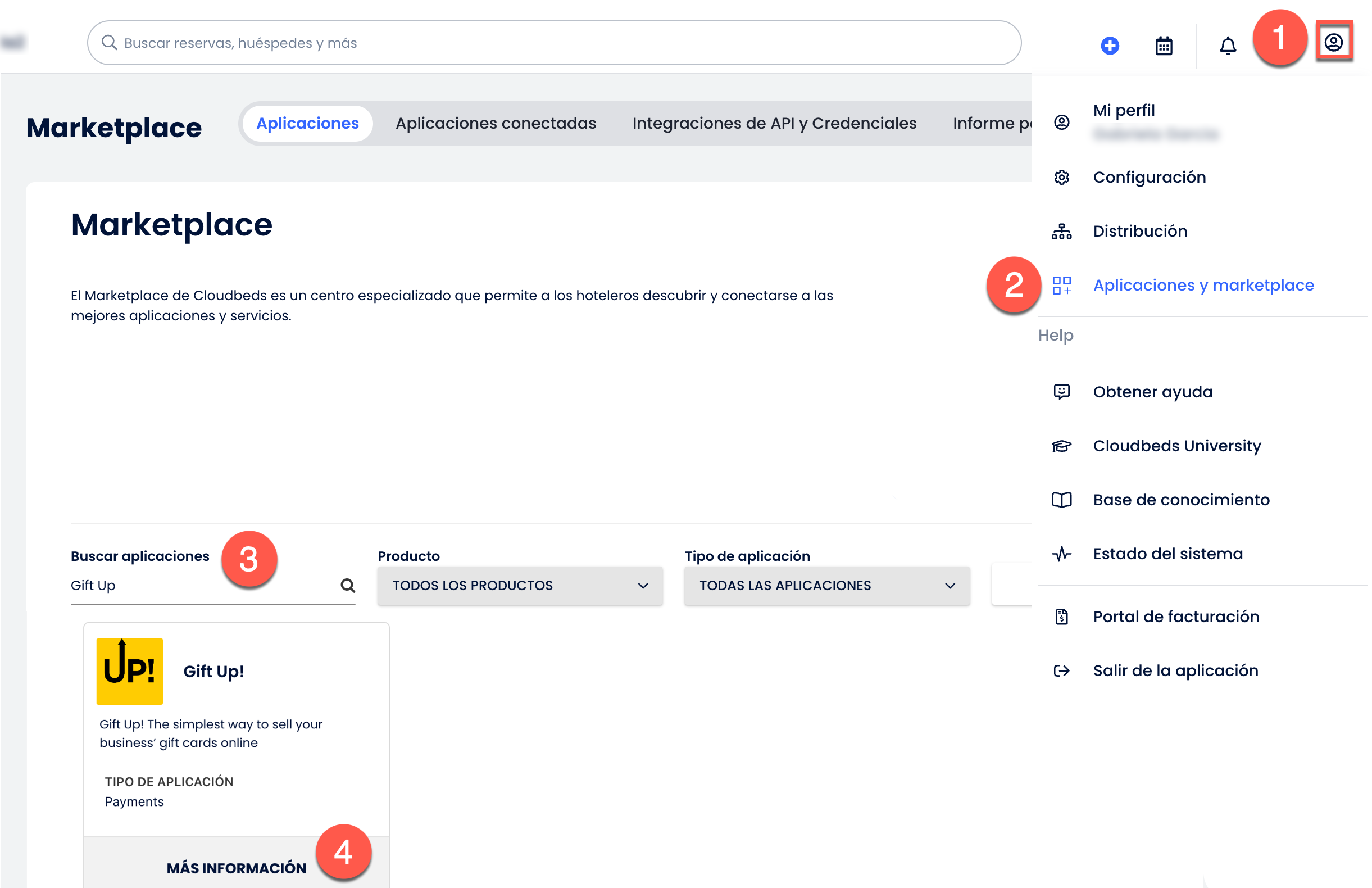Click the Payments application type text
Image resolution: width=1372 pixels, height=888 pixels.
click(x=134, y=801)
